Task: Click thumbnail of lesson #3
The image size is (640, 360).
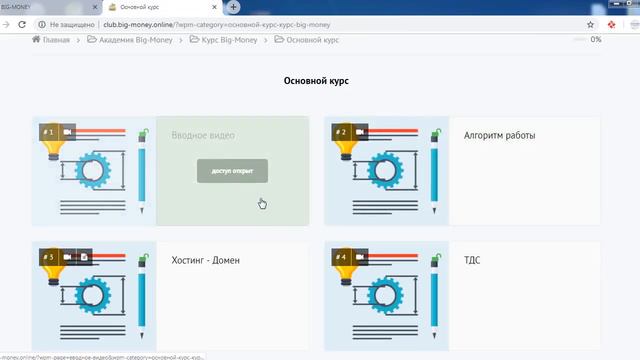Action: click(x=94, y=296)
